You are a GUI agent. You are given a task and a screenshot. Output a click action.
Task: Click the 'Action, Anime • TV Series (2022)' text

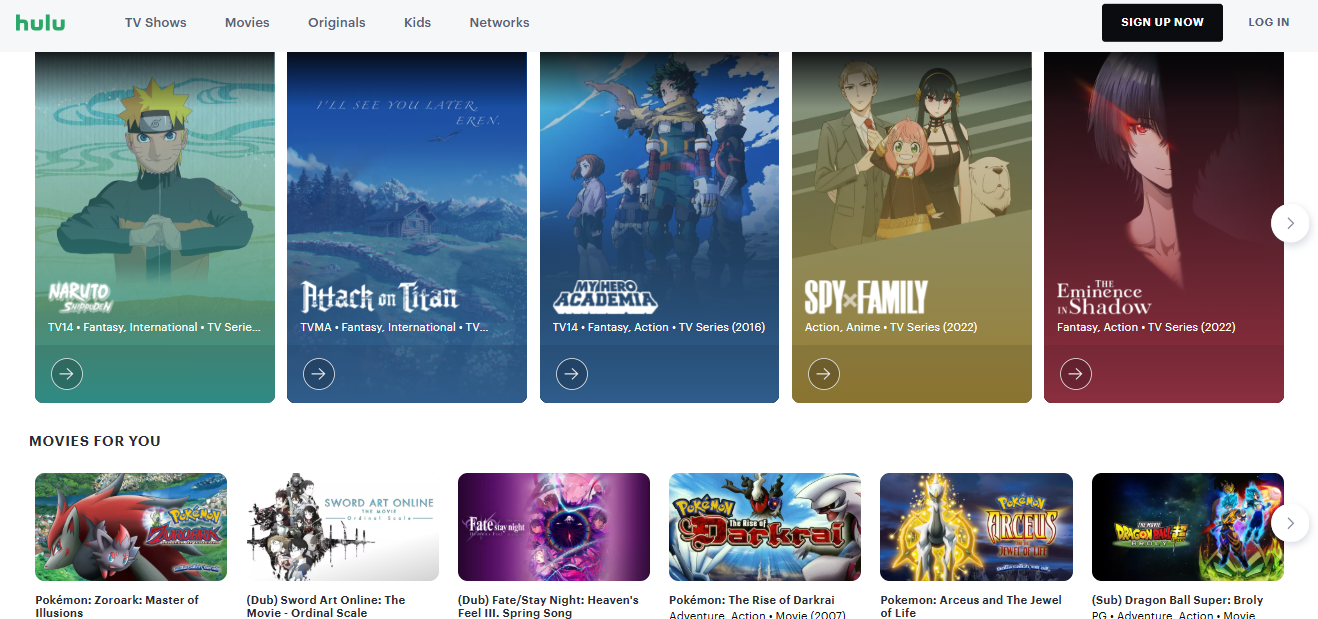click(x=891, y=327)
